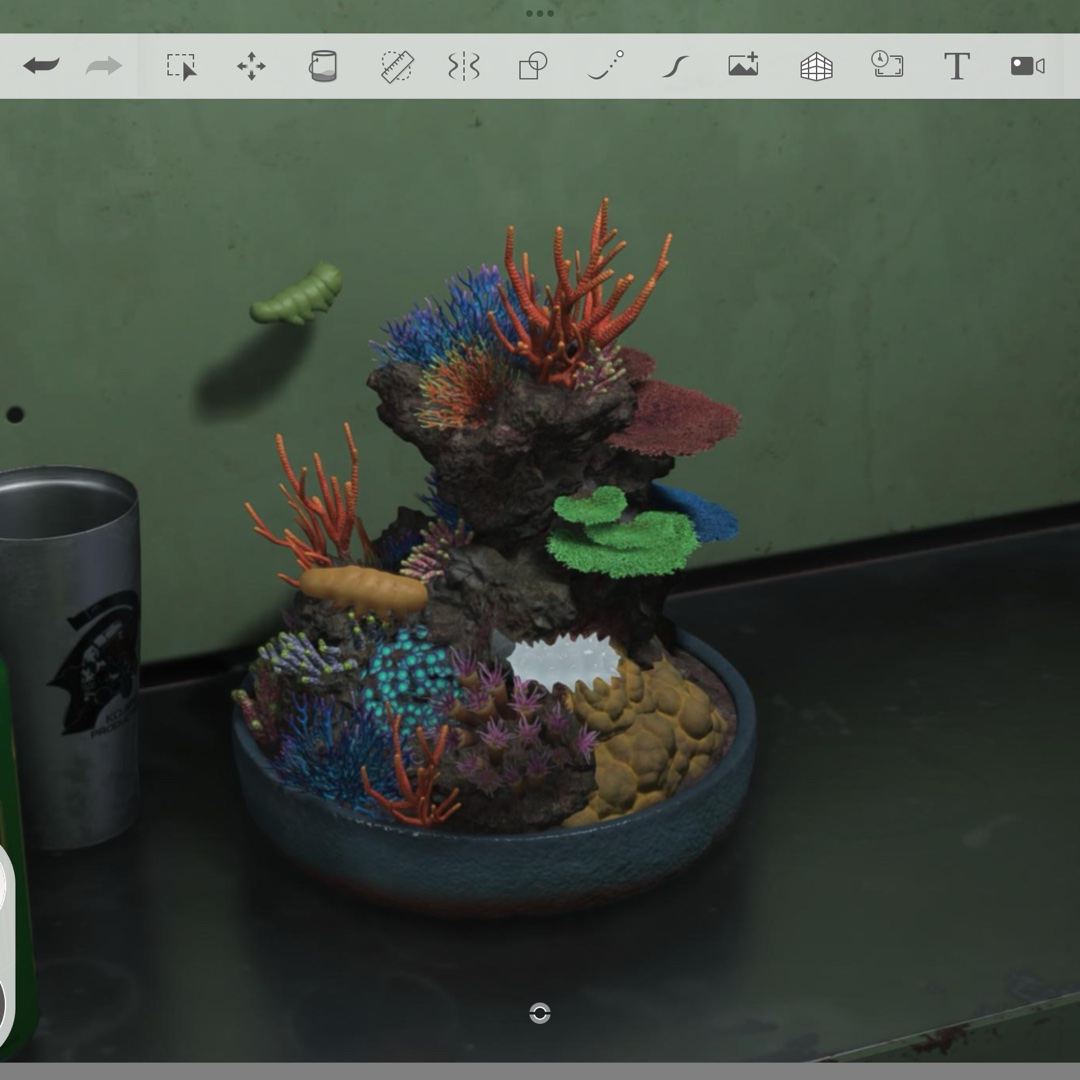The image size is (1080, 1080).
Task: Open the Ruler guides tool
Action: point(397,67)
